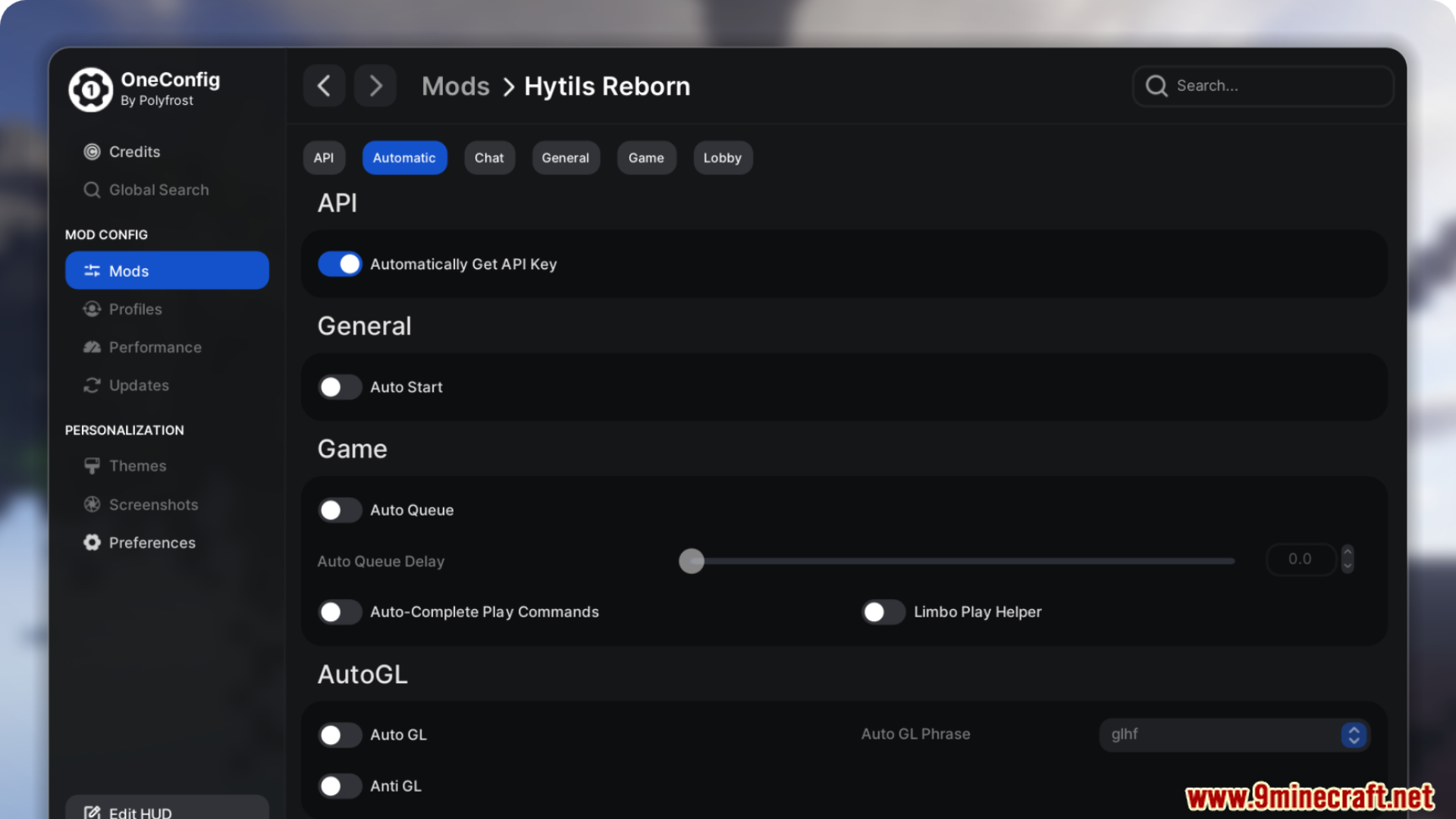Viewport: 1456px width, 819px height.
Task: Turn on Auto Queue
Action: pyautogui.click(x=340, y=510)
